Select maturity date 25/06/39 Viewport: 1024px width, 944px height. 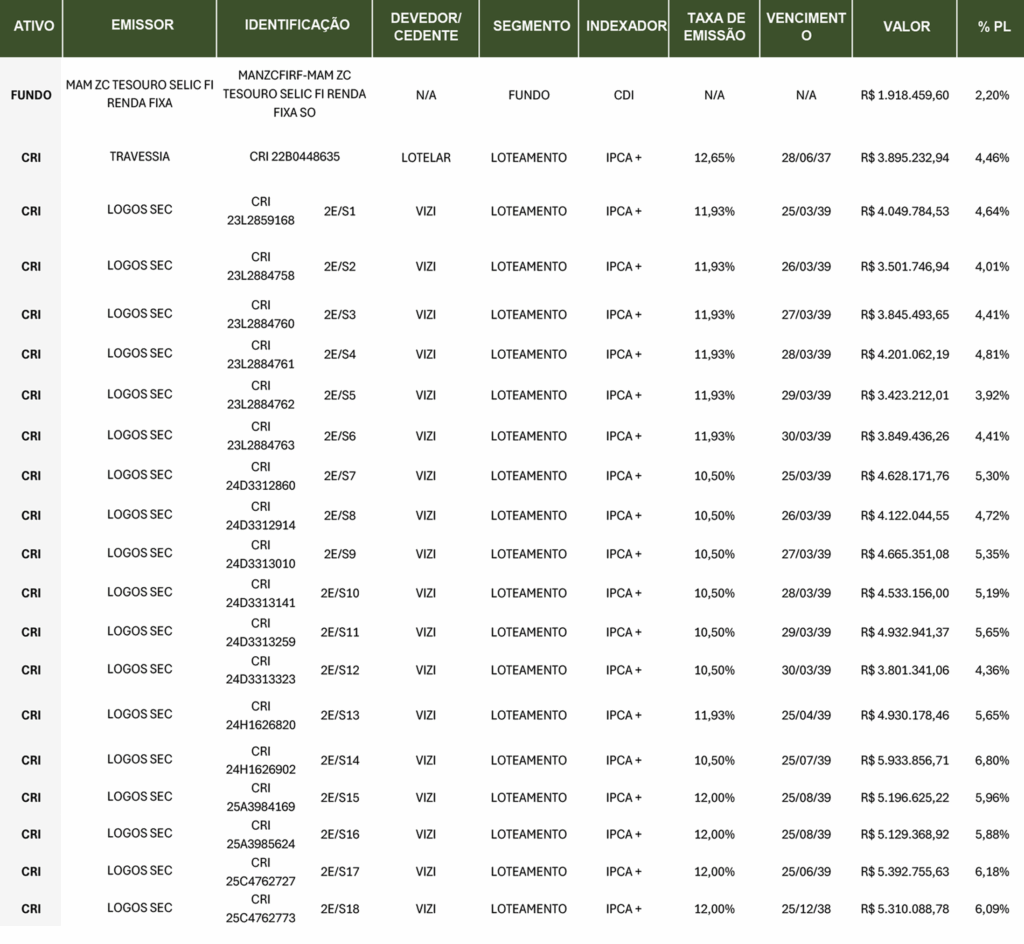806,872
